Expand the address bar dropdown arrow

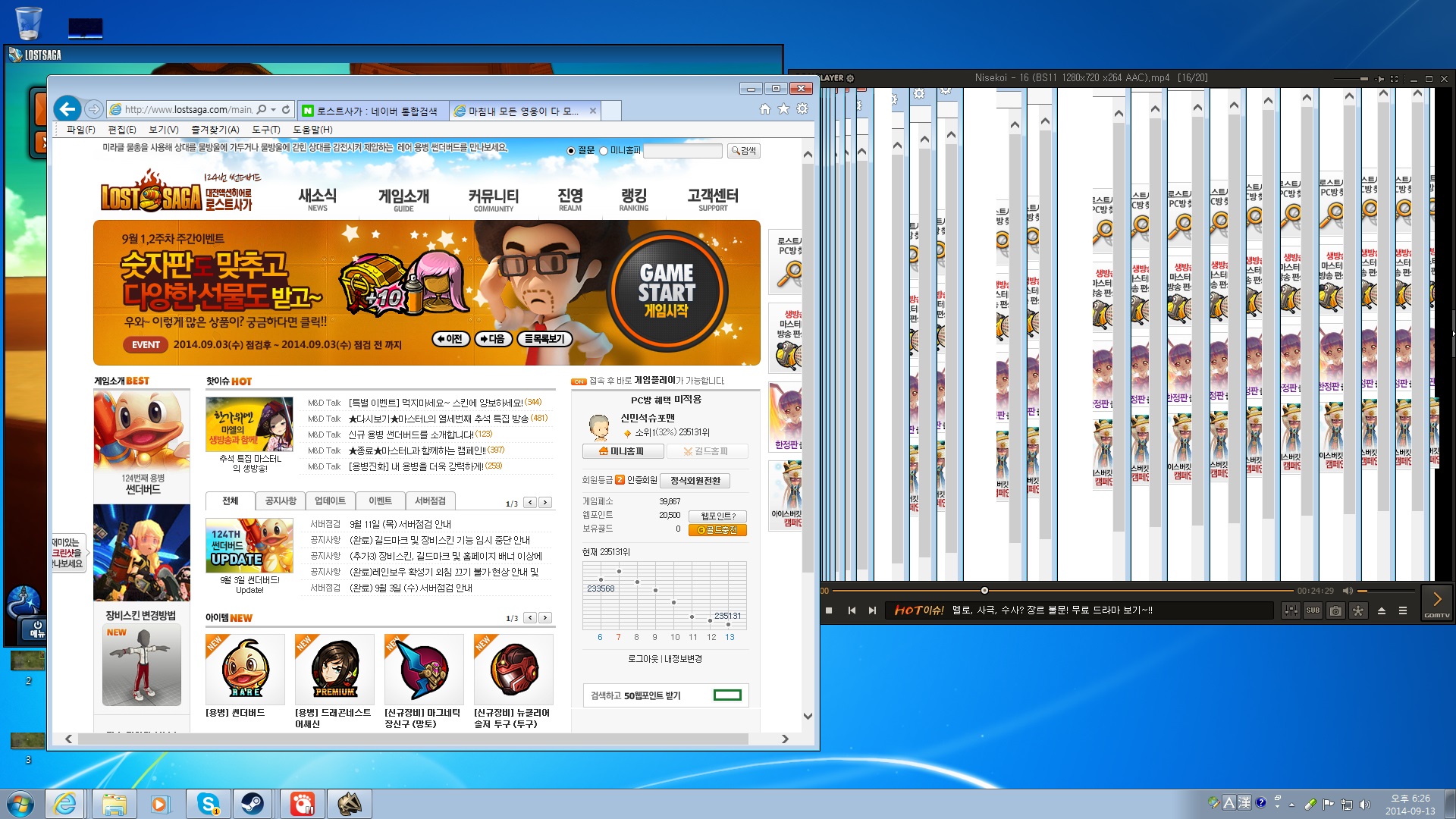pyautogui.click(x=273, y=109)
